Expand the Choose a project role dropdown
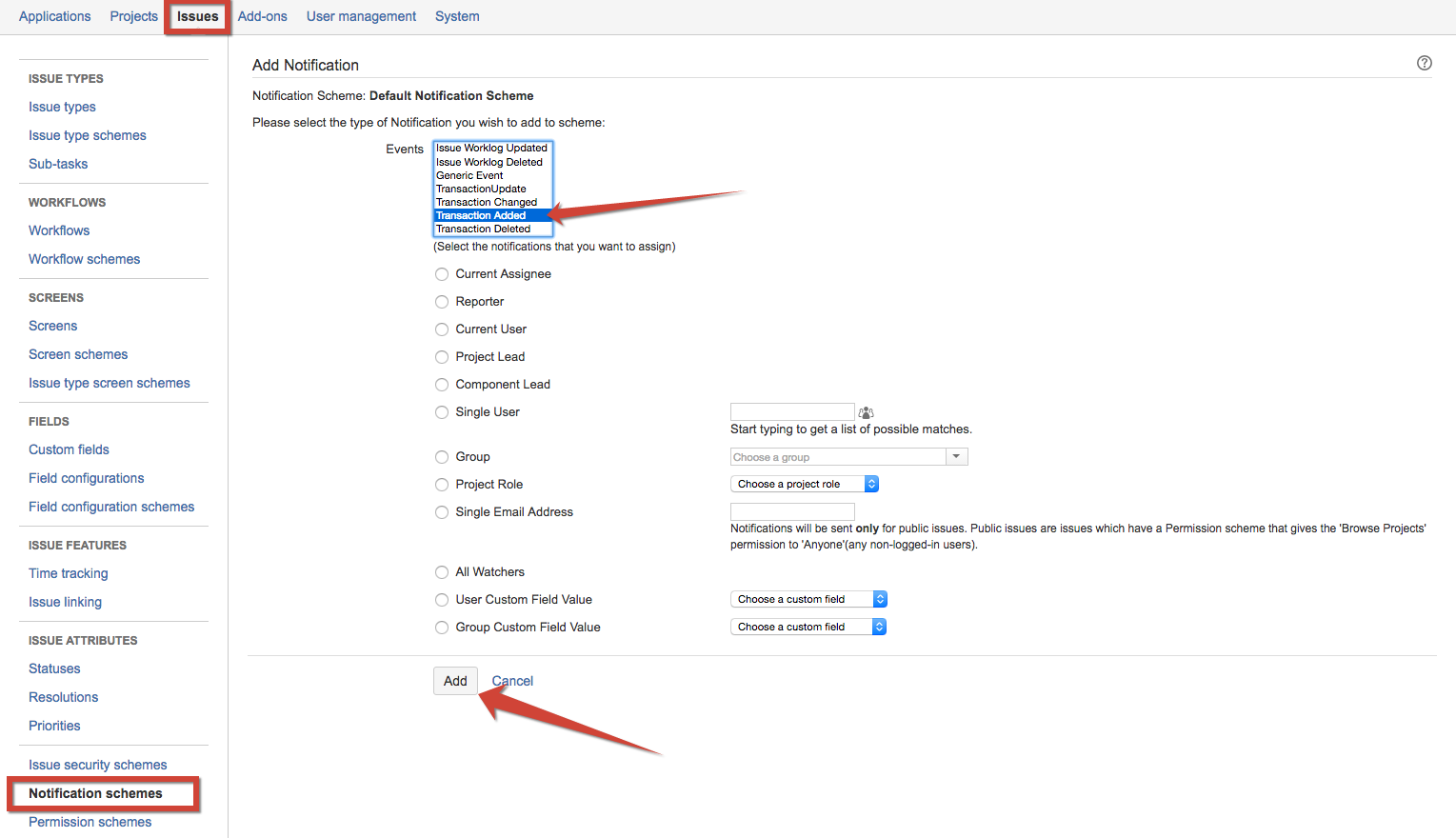This screenshot has height=838, width=1456. click(804, 484)
